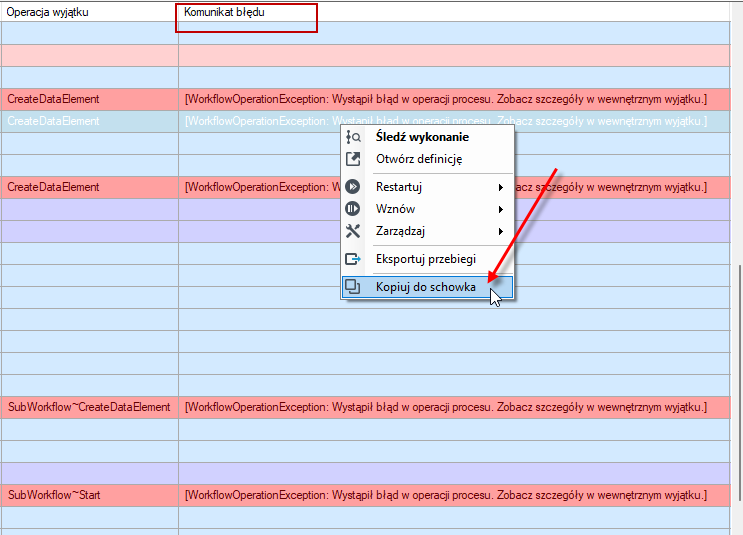Screen dimensions: 743x535
Task: Click the Wznów pause-play icon
Action: tap(353, 209)
